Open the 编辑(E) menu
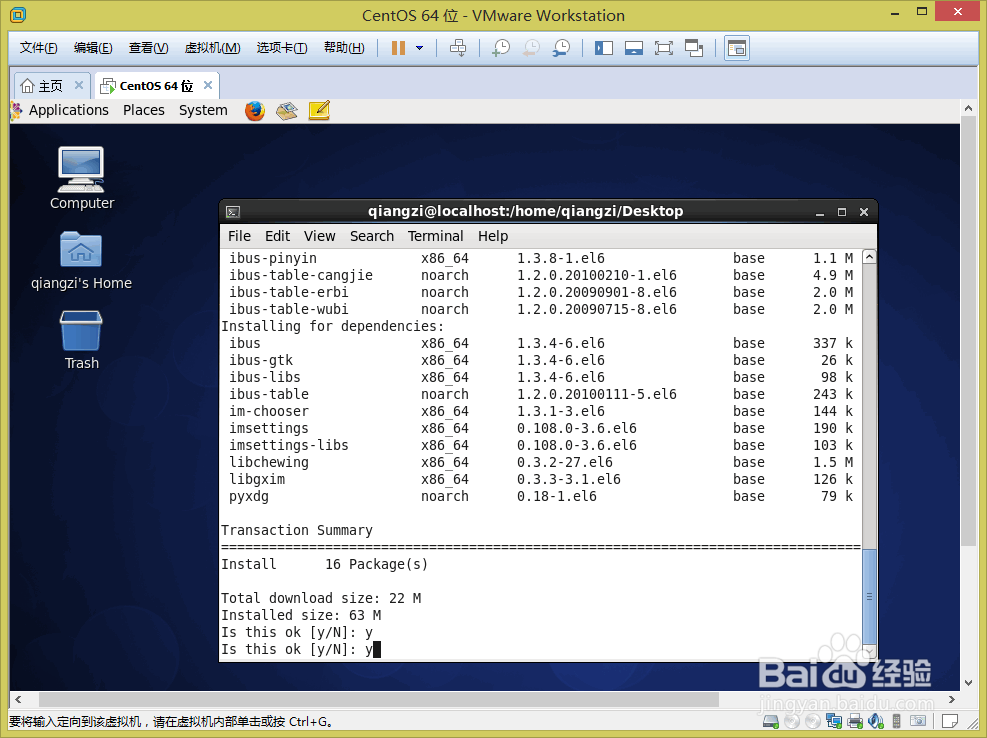The width and height of the screenshot is (987, 738). (93, 48)
